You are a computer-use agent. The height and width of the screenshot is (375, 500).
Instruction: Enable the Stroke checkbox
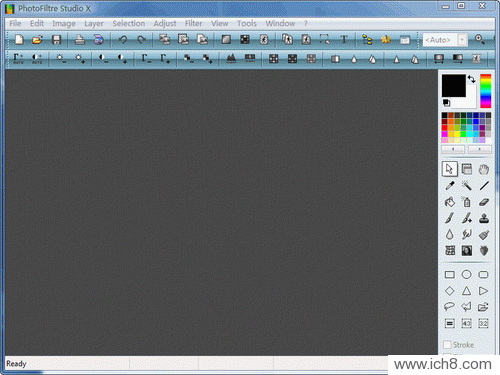(447, 344)
